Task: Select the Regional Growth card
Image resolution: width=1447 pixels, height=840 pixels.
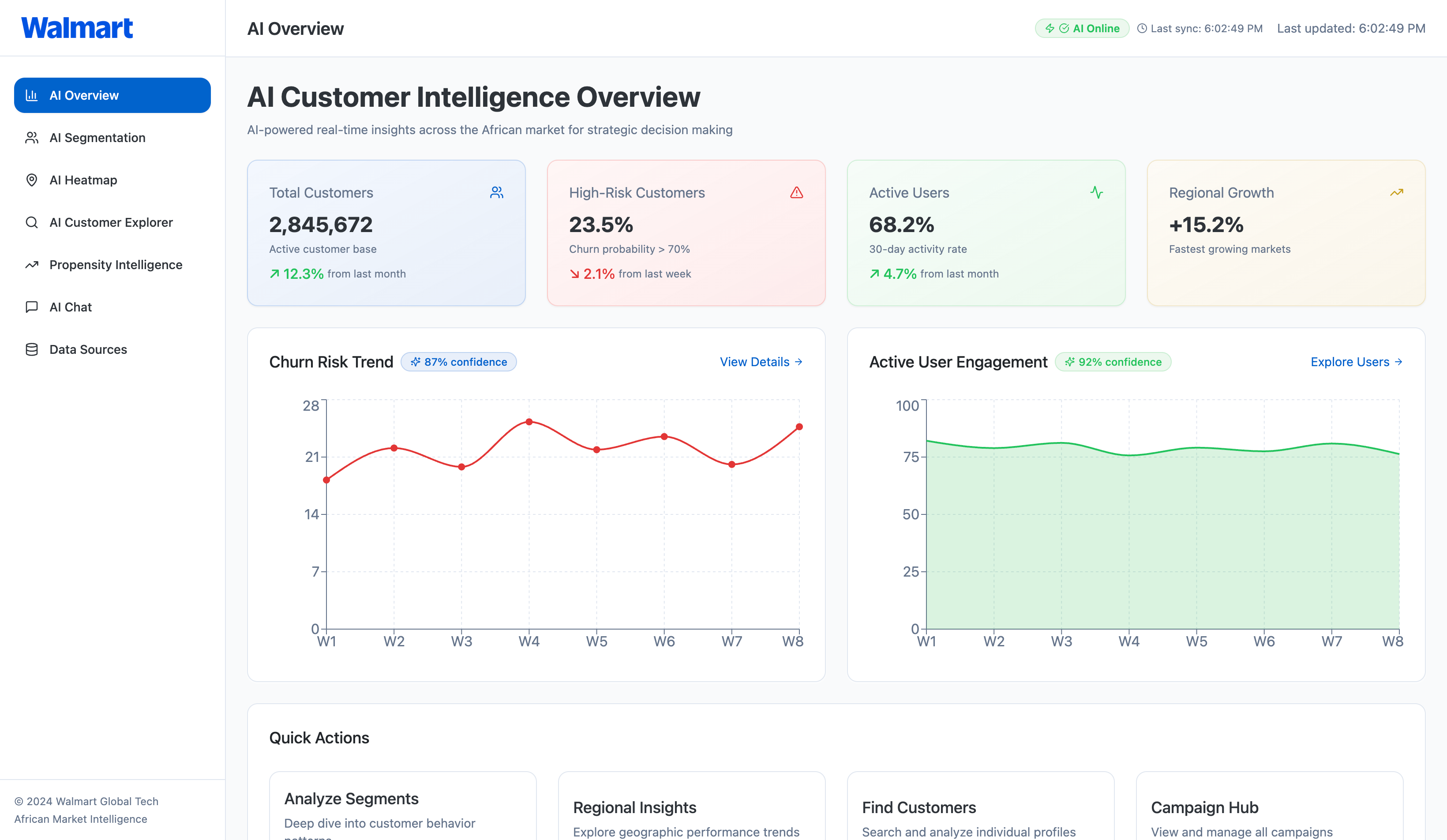Action: [x=1286, y=232]
